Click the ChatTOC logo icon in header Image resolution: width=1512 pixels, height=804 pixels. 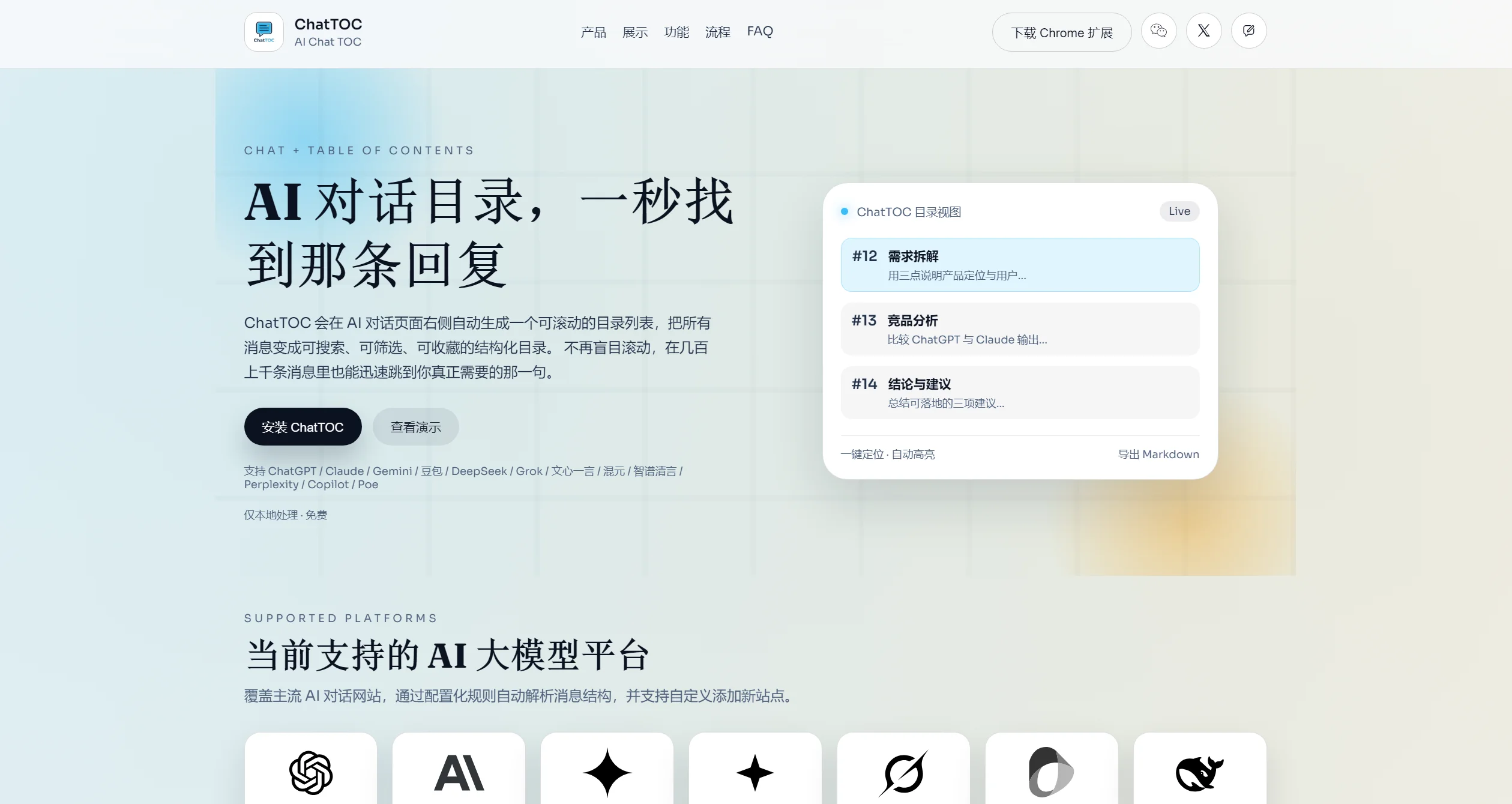point(264,32)
